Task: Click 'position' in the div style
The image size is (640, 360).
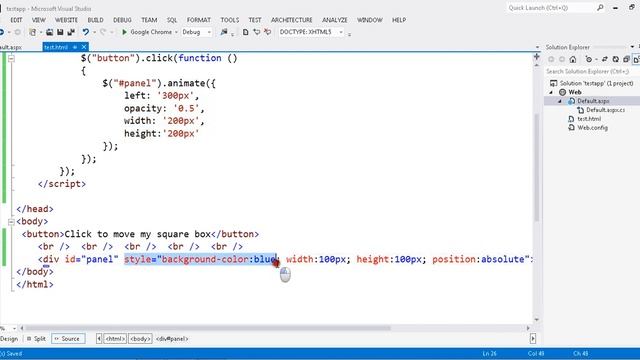Action: [x=454, y=260]
